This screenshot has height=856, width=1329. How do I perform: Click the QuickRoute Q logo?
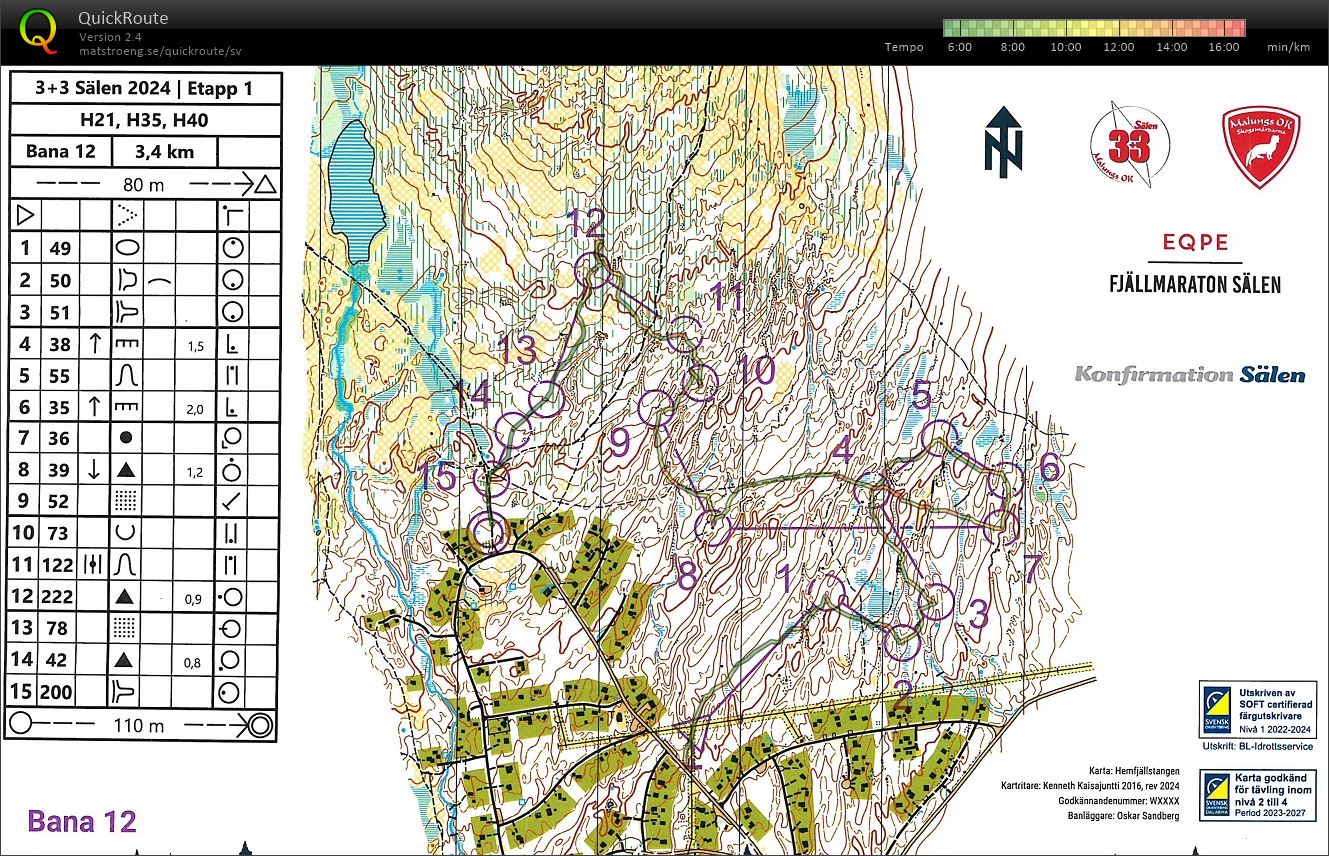coord(39,31)
